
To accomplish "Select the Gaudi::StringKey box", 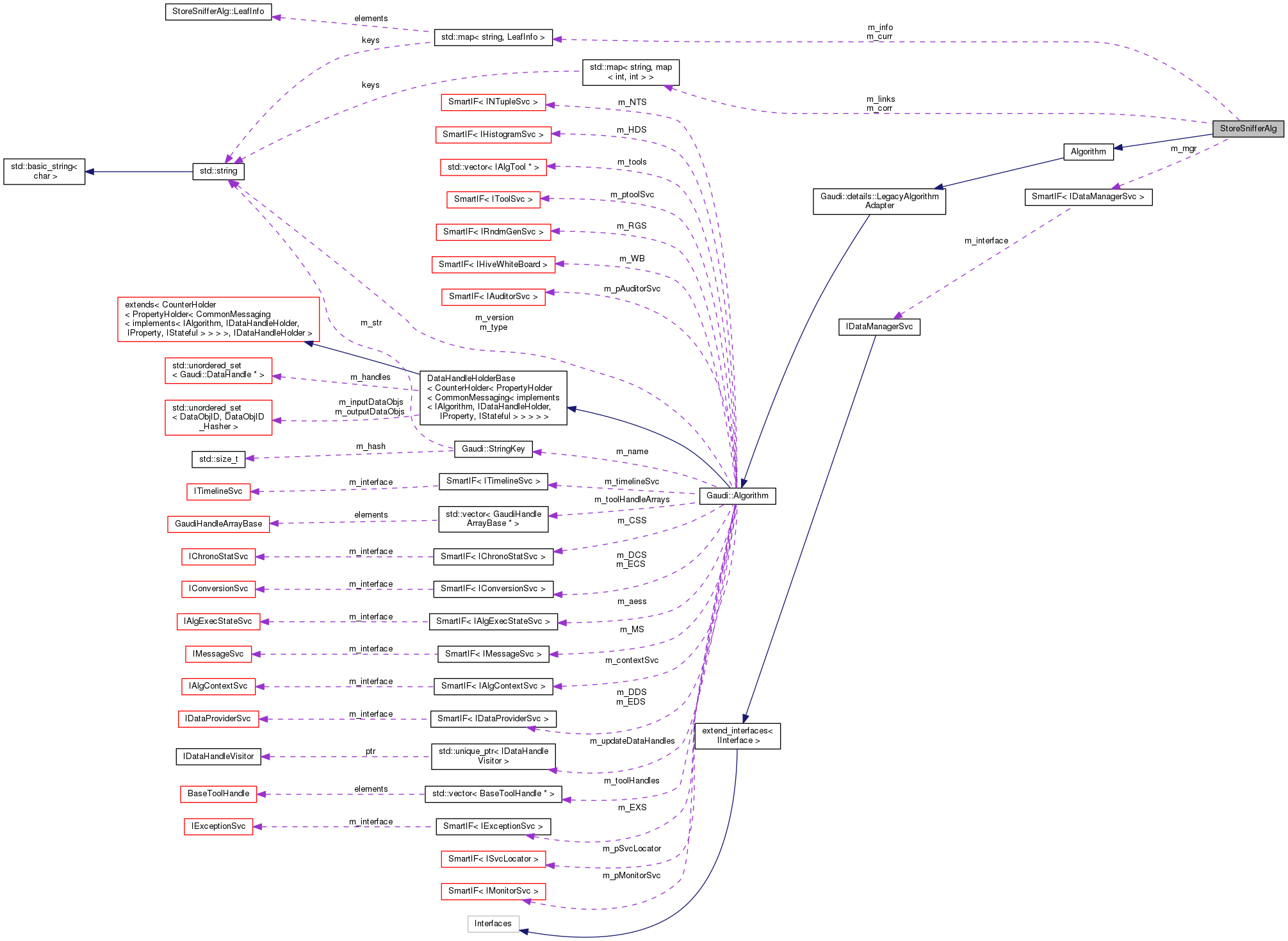I will (x=493, y=449).
